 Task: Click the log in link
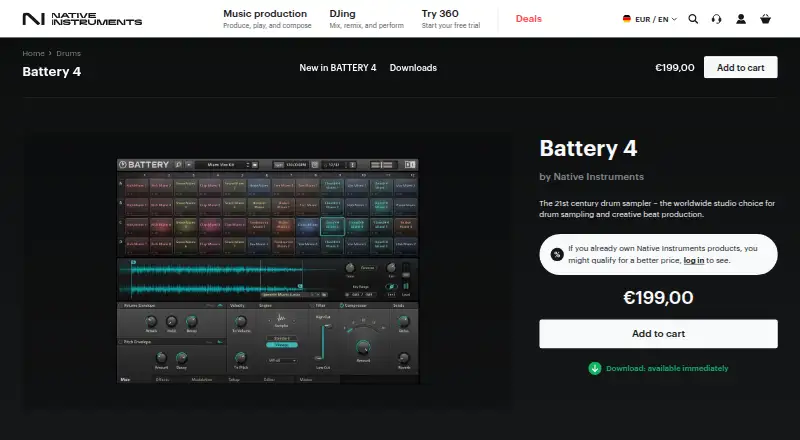click(693, 260)
